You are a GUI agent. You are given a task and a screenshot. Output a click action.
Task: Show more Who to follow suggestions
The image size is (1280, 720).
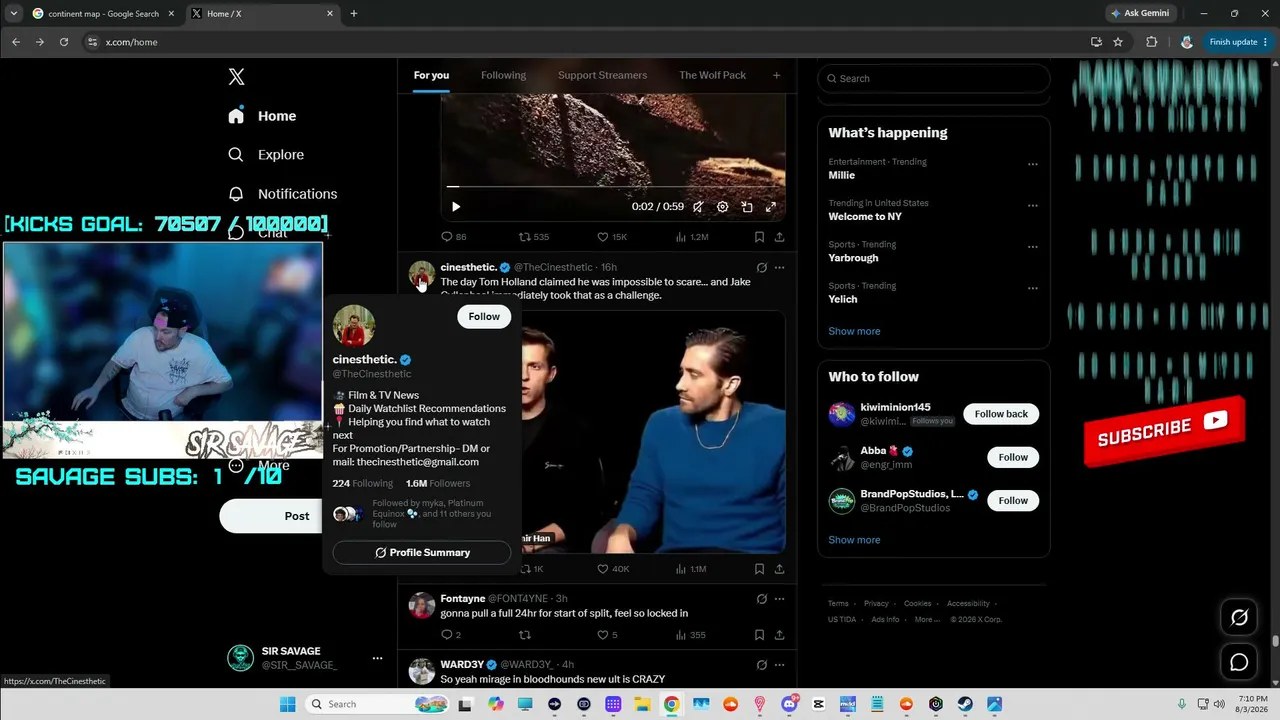click(x=854, y=540)
